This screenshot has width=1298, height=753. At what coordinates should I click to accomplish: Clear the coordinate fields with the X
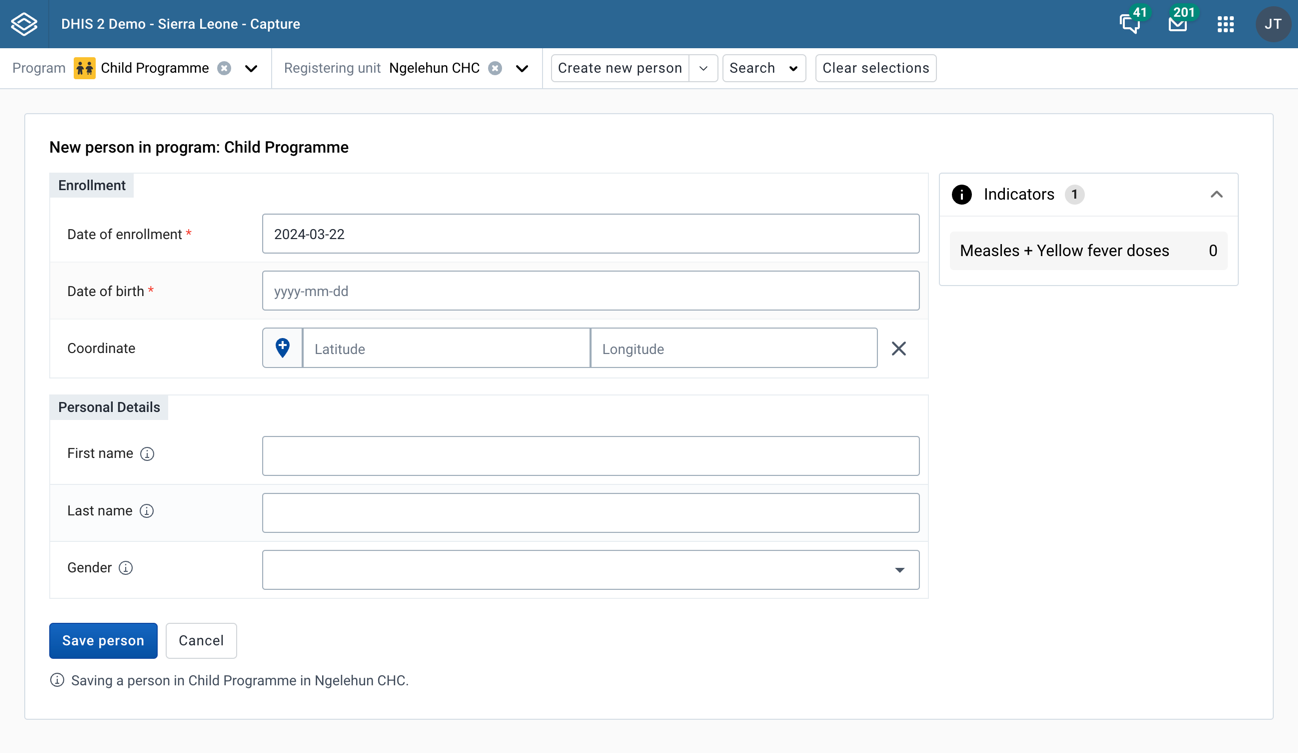898,348
